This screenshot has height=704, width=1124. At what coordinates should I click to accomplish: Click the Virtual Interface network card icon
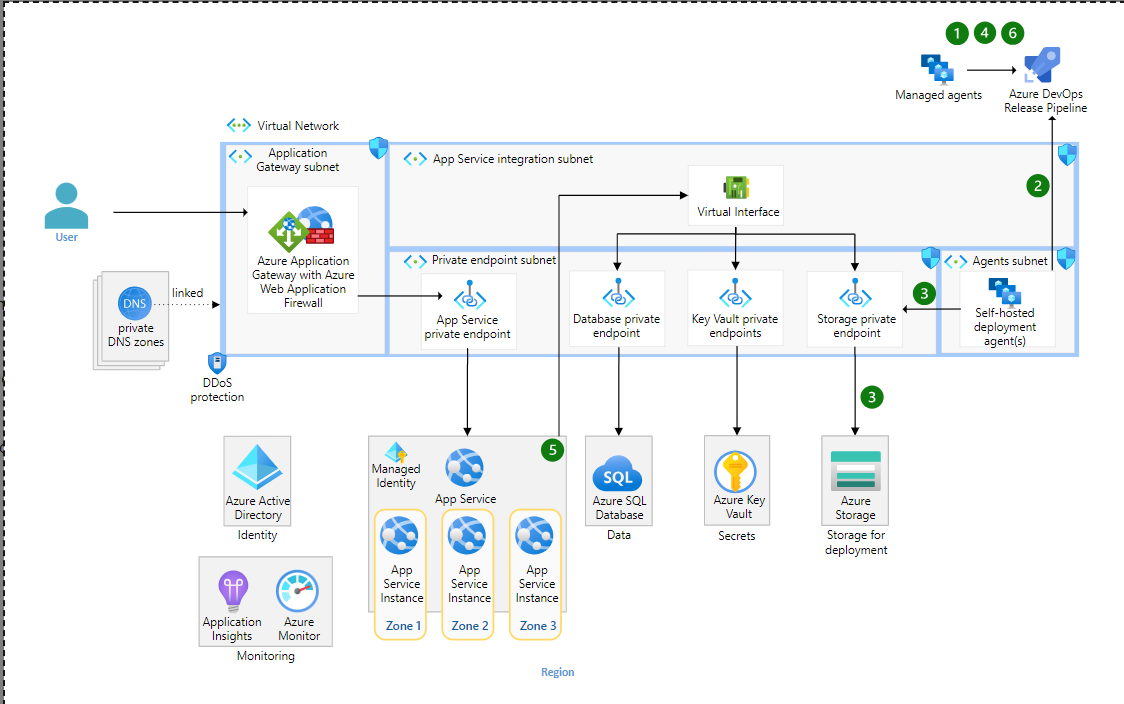[736, 188]
